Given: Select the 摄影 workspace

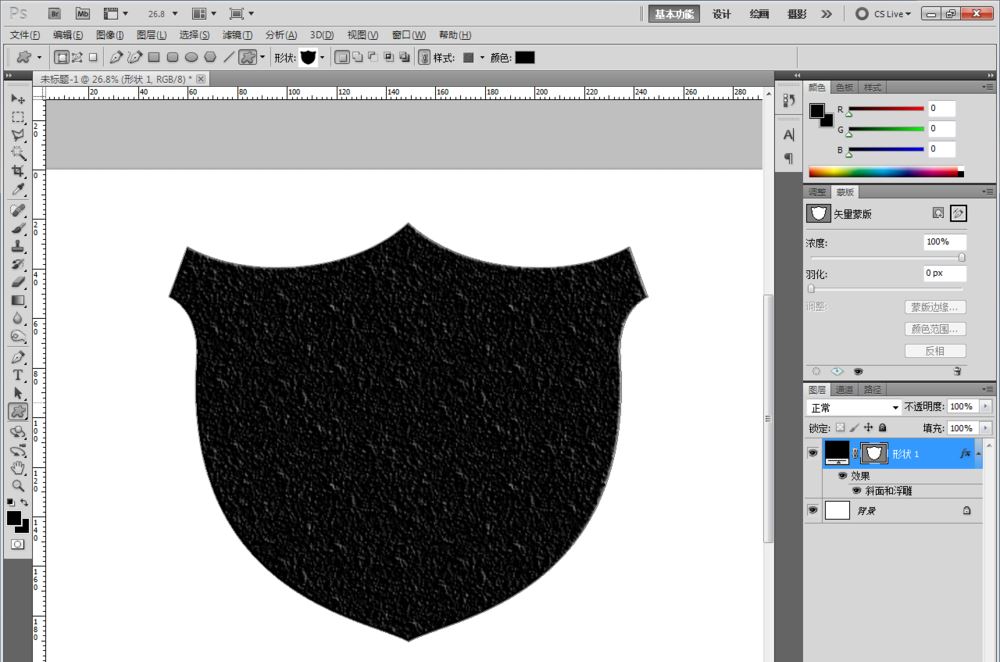Looking at the screenshot, I should [x=797, y=13].
